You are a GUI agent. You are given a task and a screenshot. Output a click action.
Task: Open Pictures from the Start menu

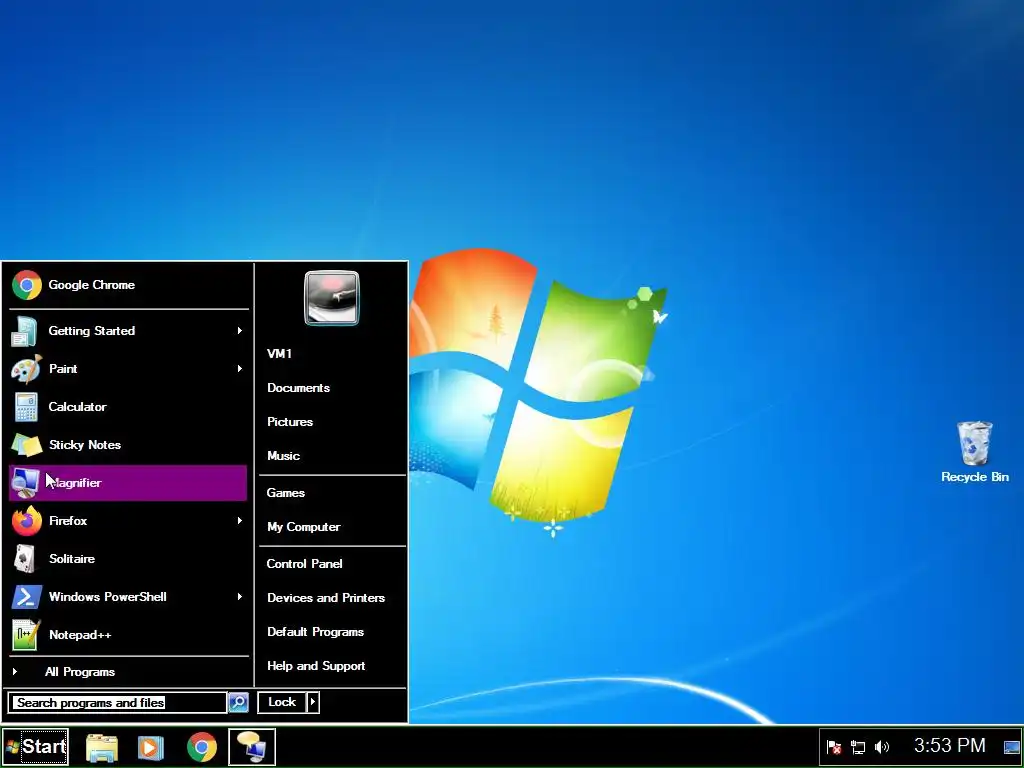coord(290,422)
